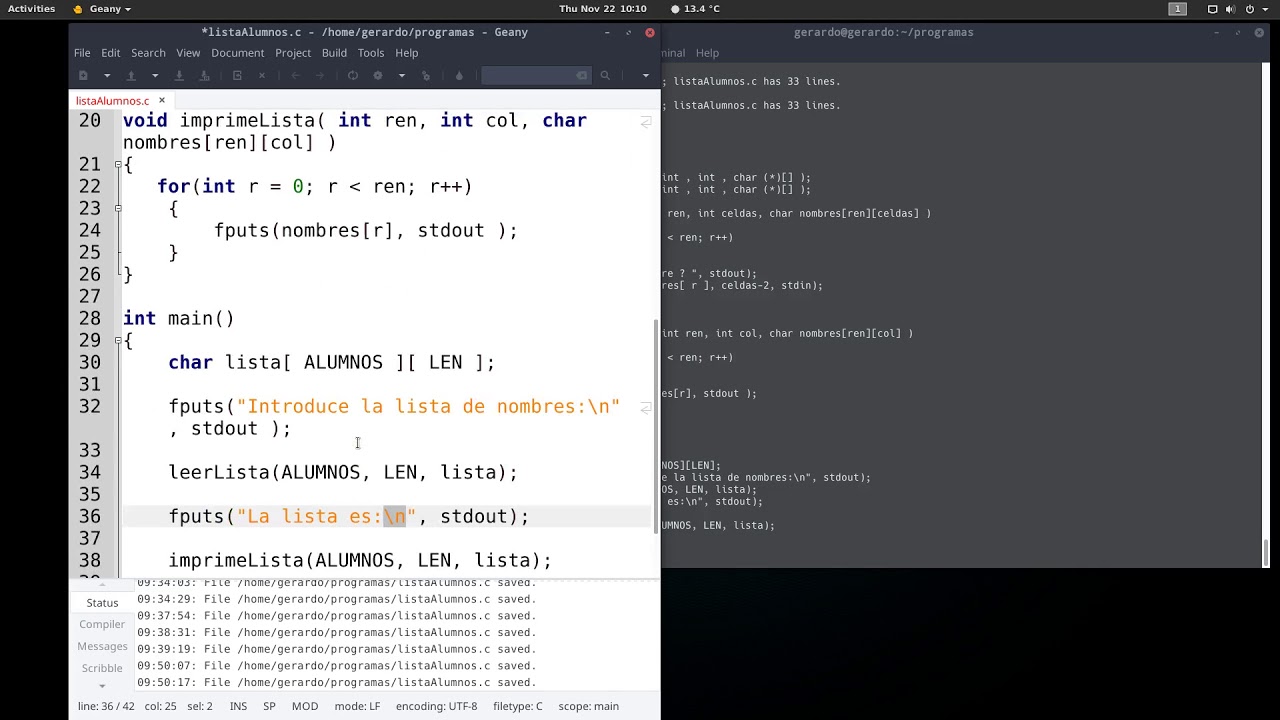Close the listaAlumnos.c tab
The height and width of the screenshot is (720, 1280).
161,101
